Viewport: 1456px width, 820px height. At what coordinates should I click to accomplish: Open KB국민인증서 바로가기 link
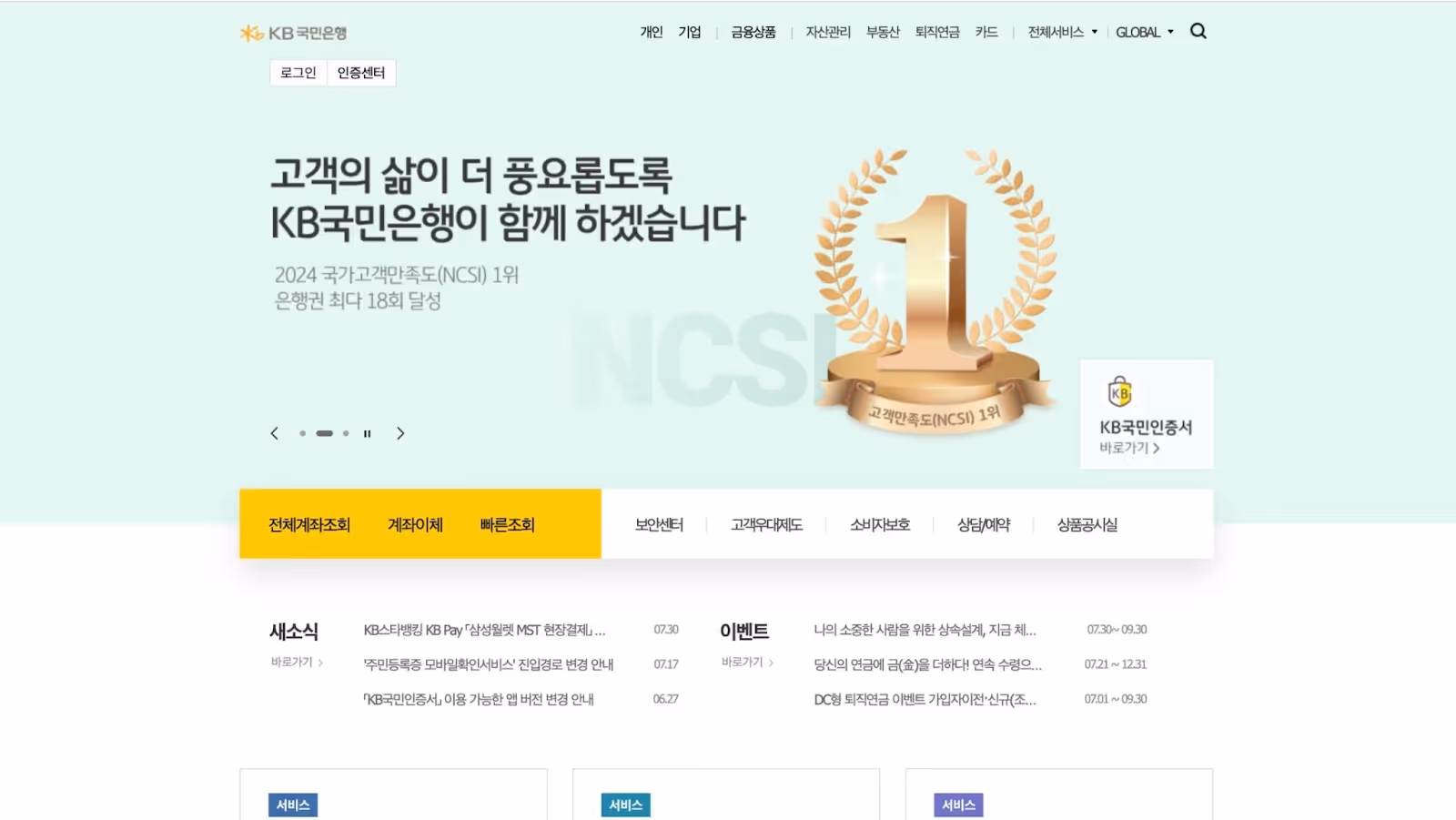[1129, 448]
